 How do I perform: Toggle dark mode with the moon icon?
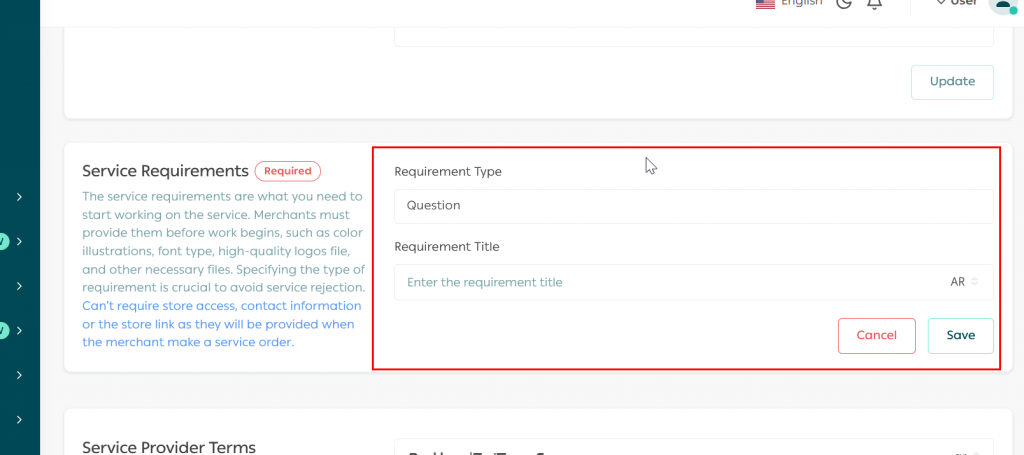[844, 3]
